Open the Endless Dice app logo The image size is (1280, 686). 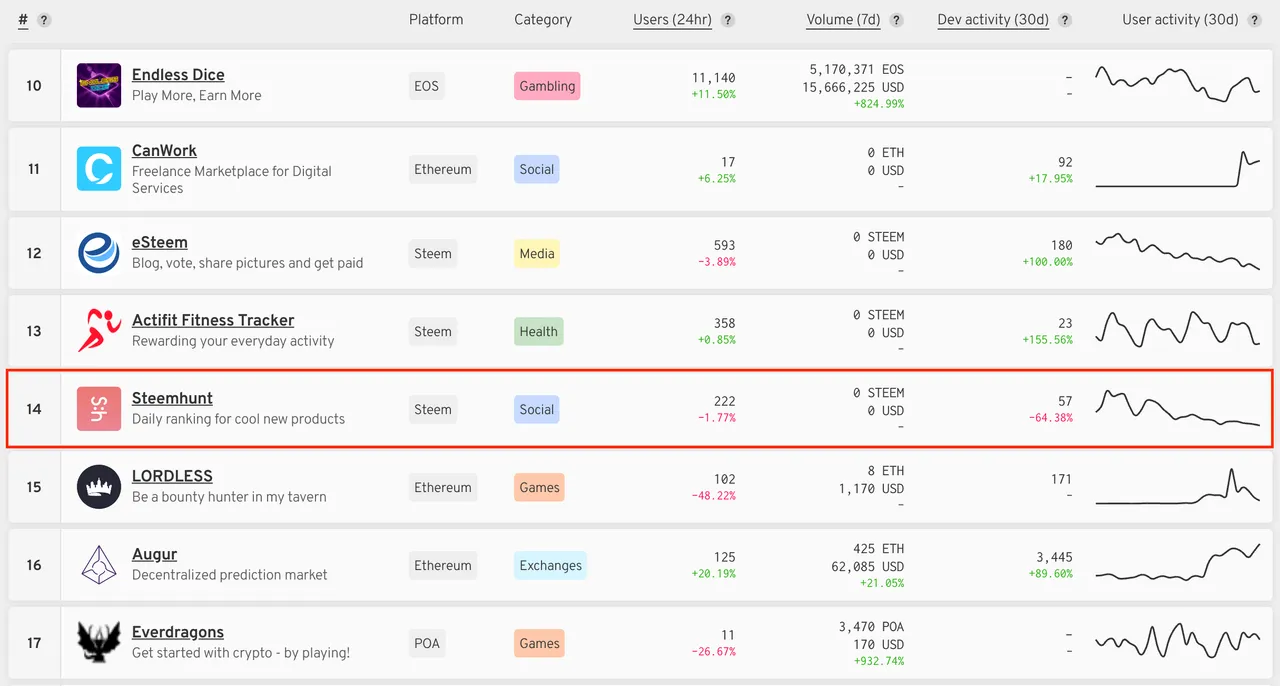[x=99, y=86]
